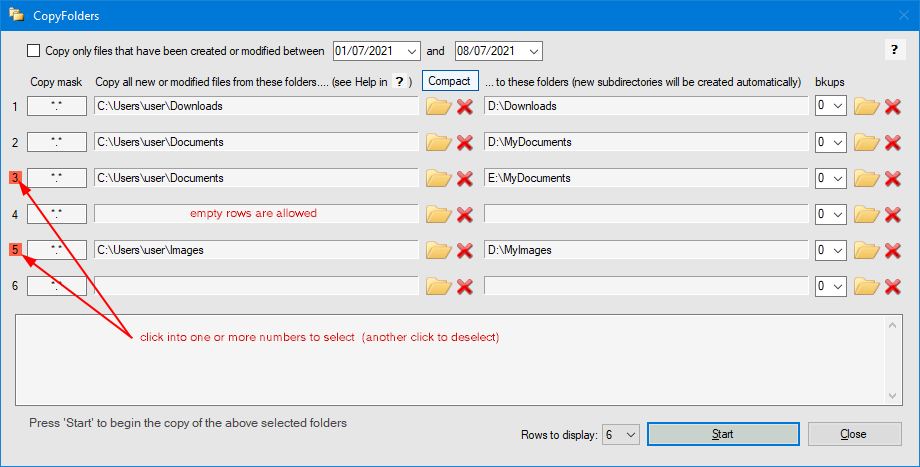Browse destination folder for row 3

tap(865, 178)
